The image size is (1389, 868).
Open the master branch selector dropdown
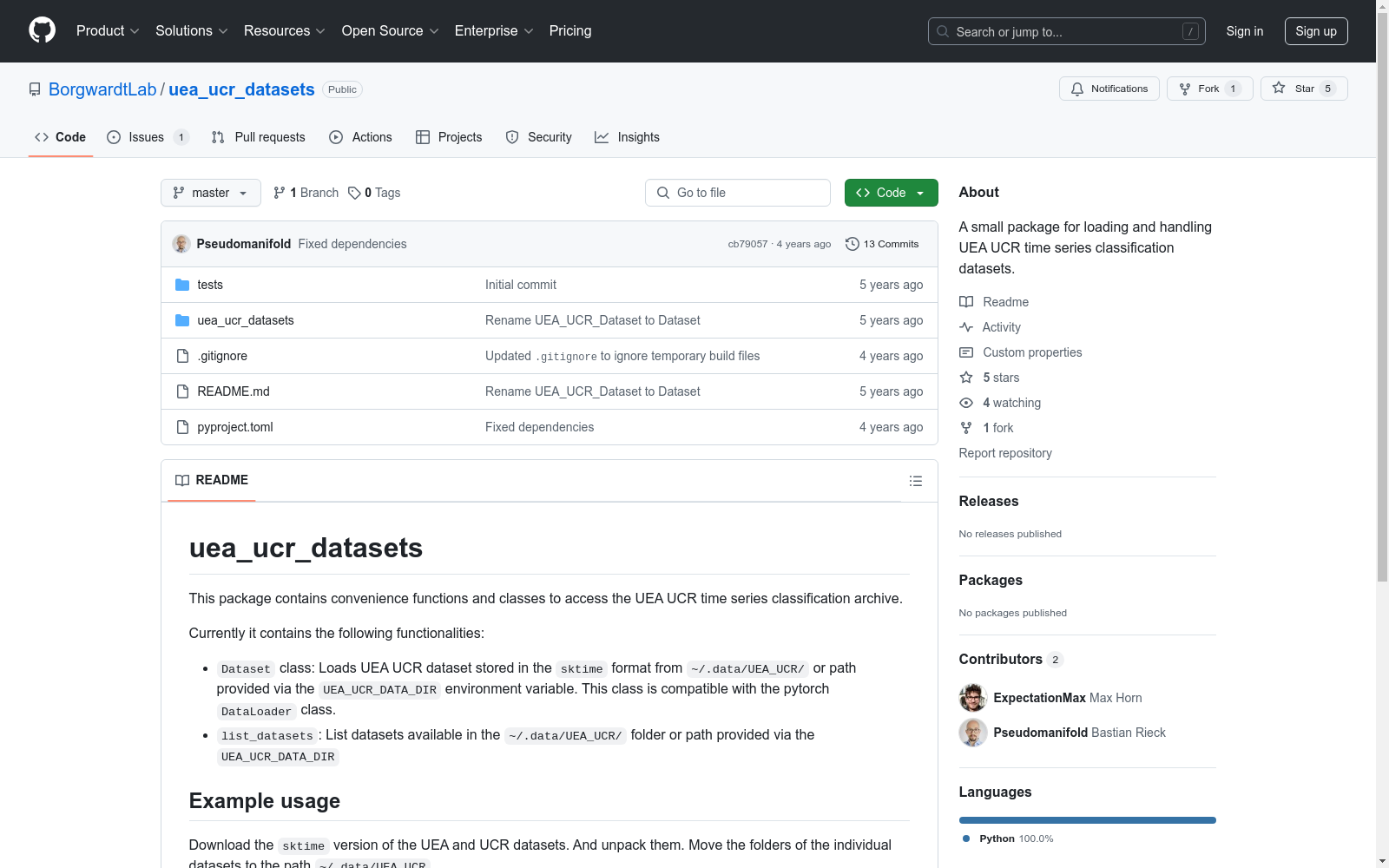211,193
